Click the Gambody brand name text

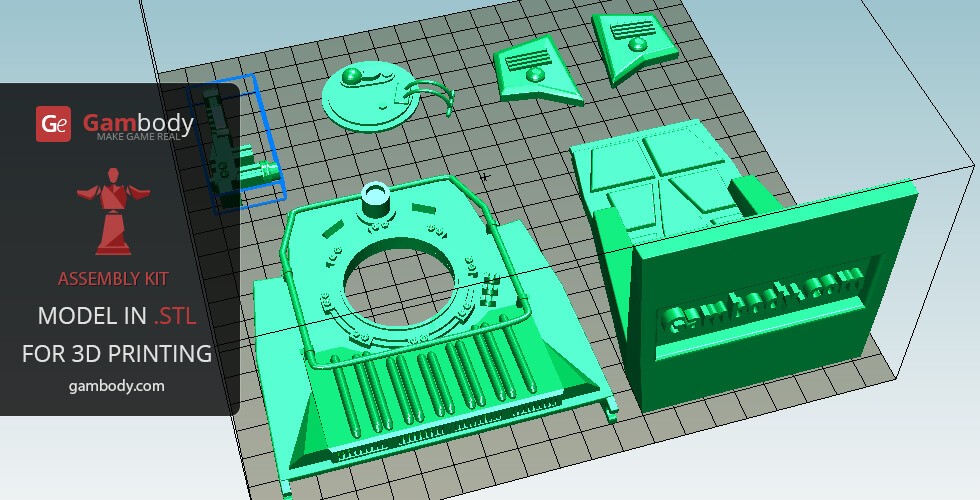point(138,122)
